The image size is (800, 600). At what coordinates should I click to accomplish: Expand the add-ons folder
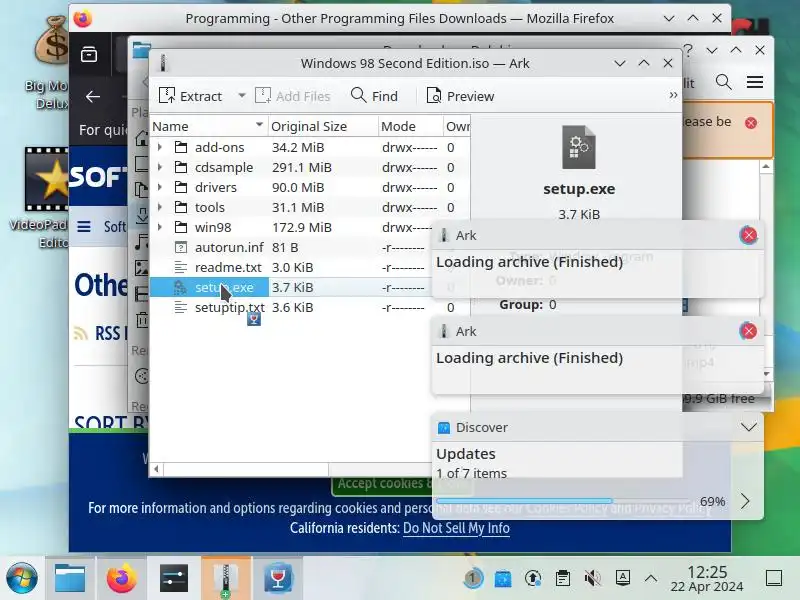coord(160,147)
